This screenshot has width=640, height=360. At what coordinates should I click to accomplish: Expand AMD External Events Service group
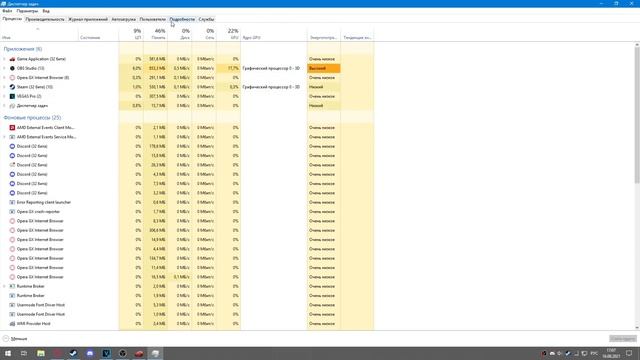4,137
